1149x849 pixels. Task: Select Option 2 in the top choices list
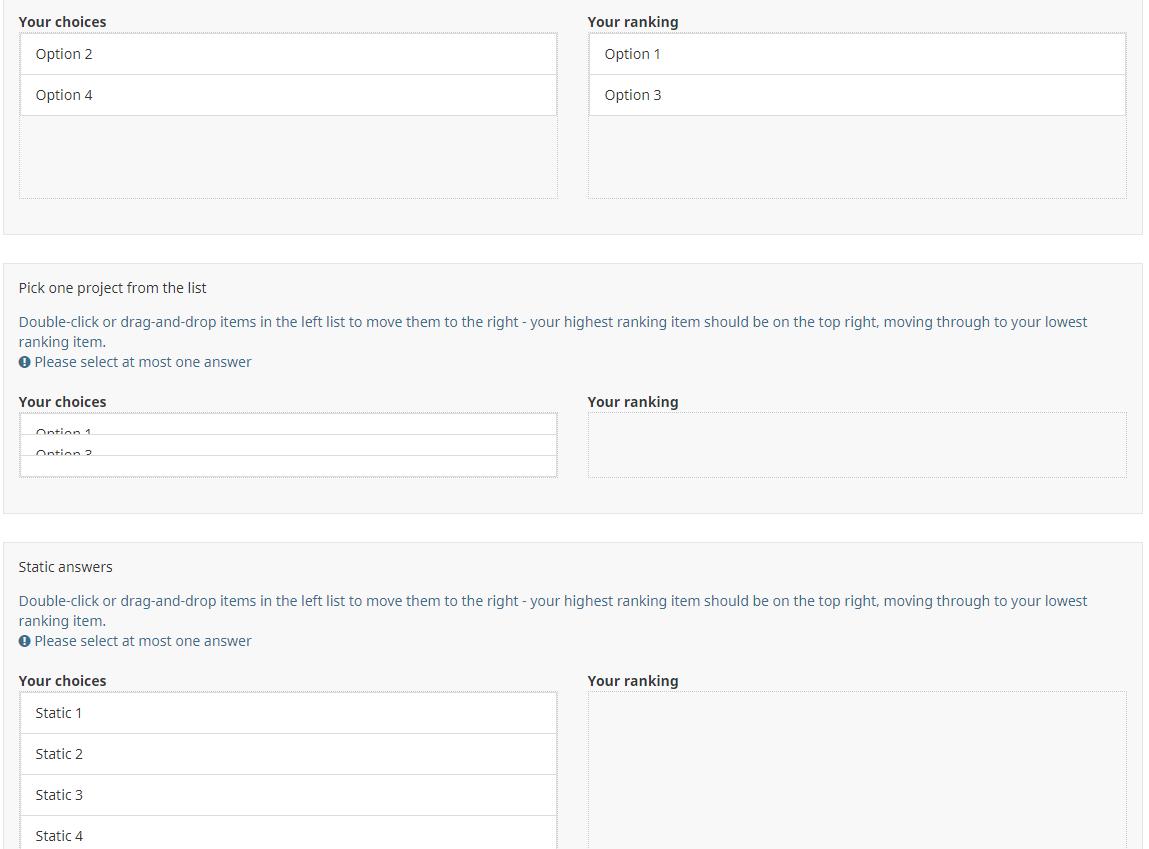click(288, 54)
